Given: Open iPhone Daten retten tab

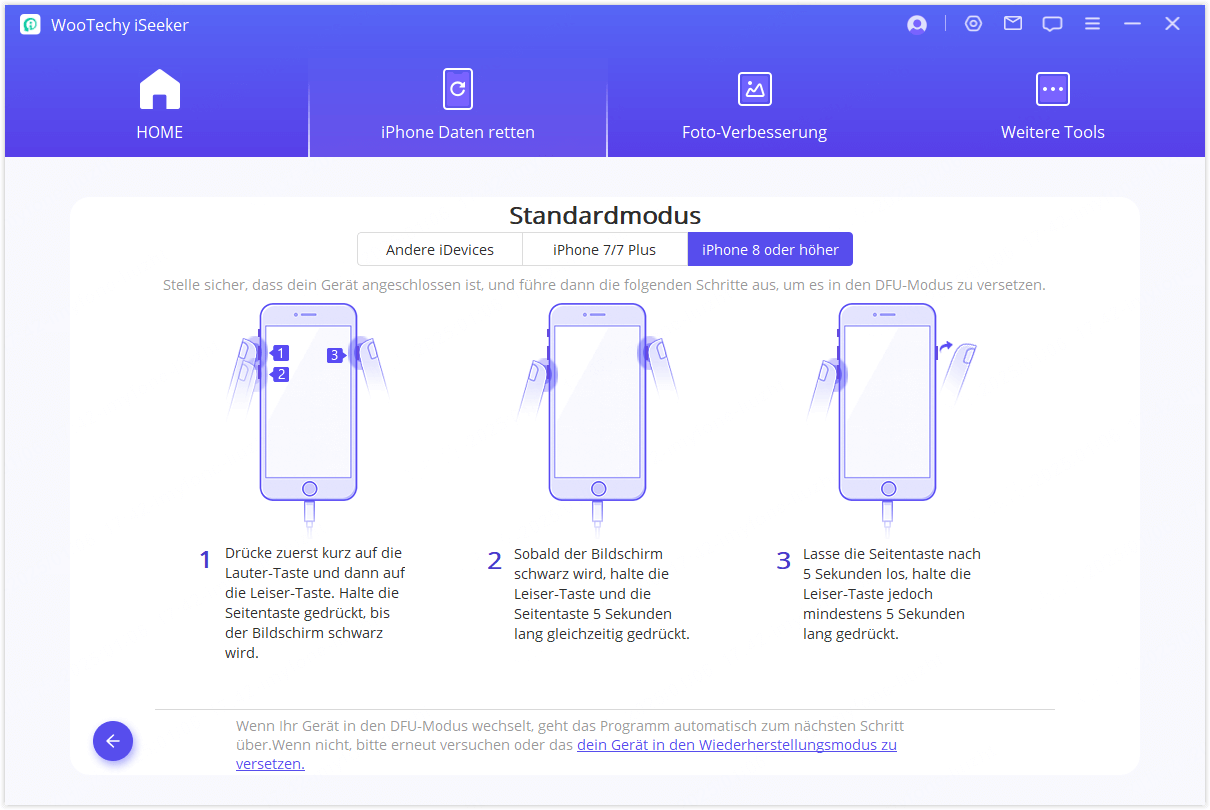Looking at the screenshot, I should pos(458,105).
